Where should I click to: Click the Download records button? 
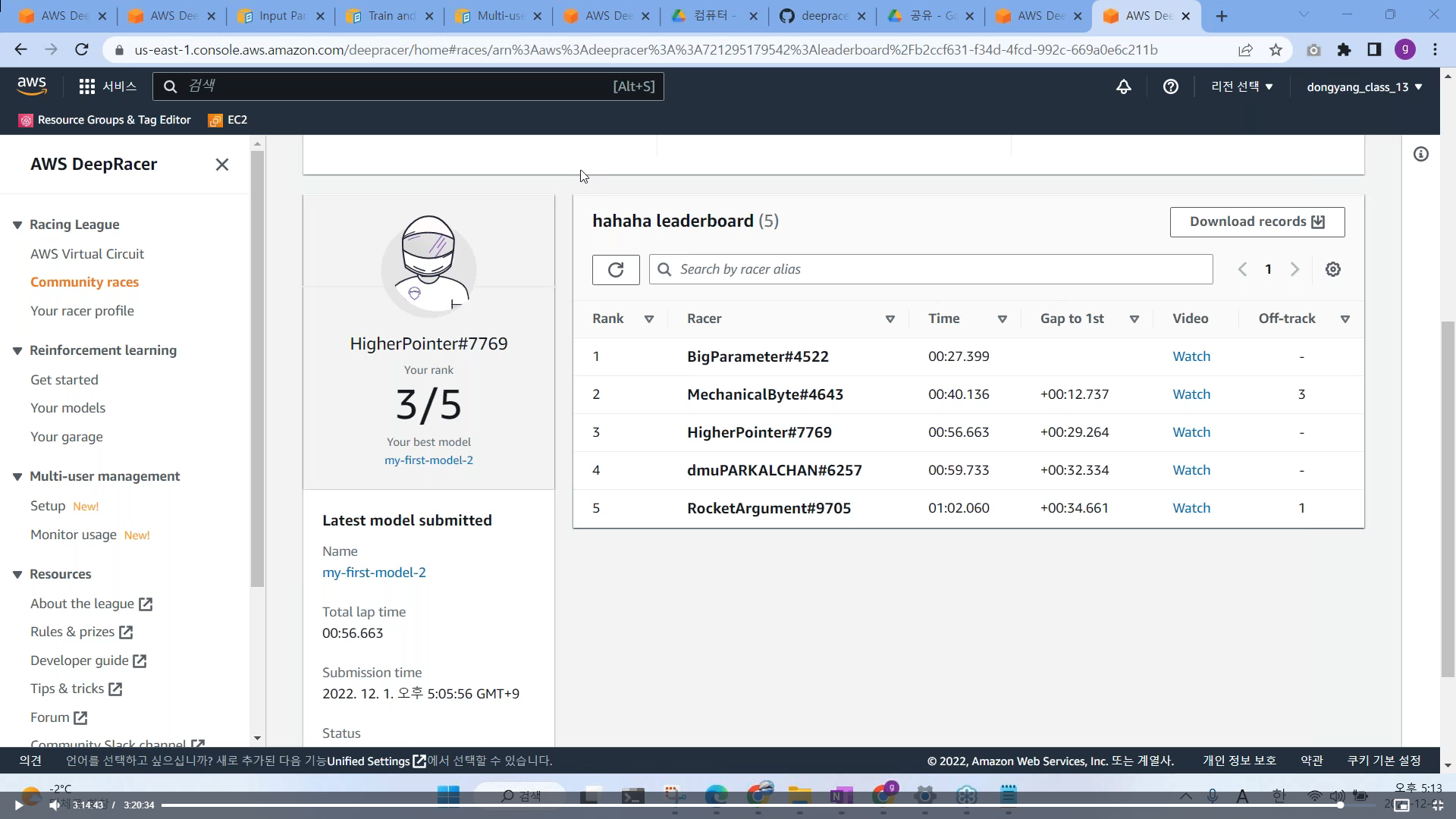click(x=1257, y=221)
